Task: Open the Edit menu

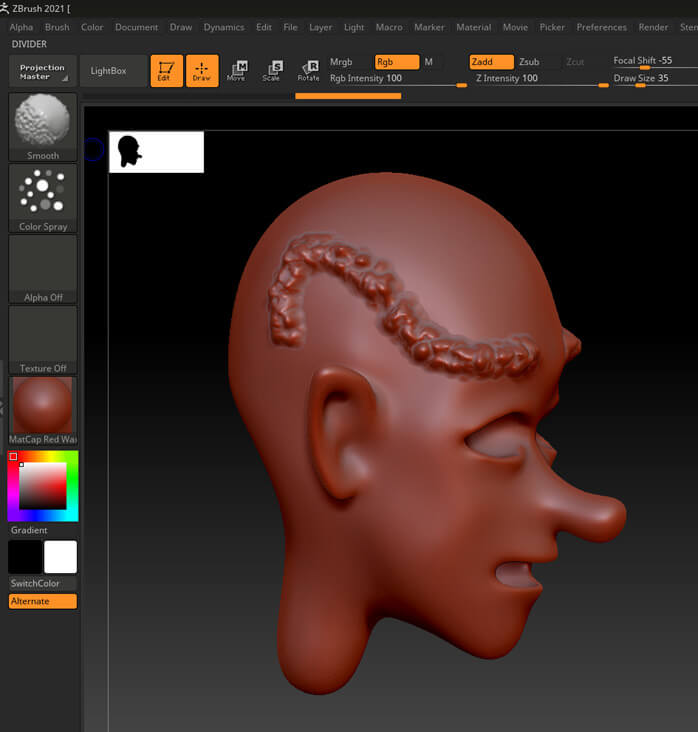Action: pos(263,28)
